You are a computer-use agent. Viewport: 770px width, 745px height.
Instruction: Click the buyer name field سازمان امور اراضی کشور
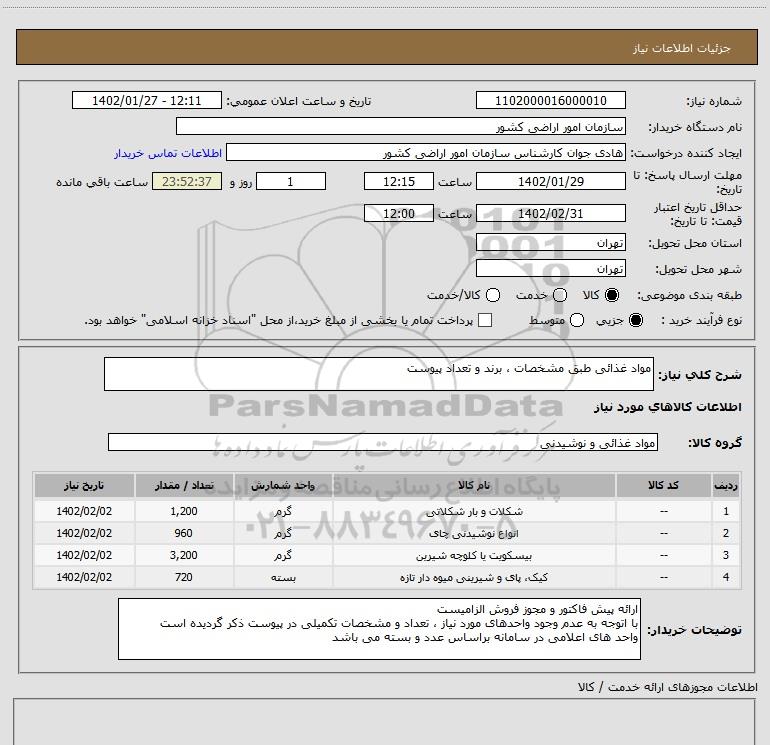click(401, 127)
